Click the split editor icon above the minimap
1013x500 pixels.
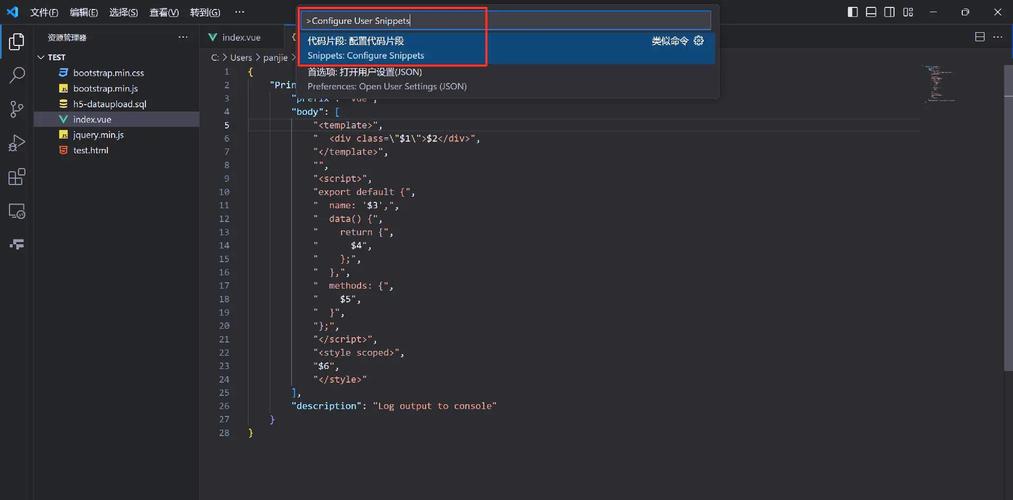click(979, 37)
